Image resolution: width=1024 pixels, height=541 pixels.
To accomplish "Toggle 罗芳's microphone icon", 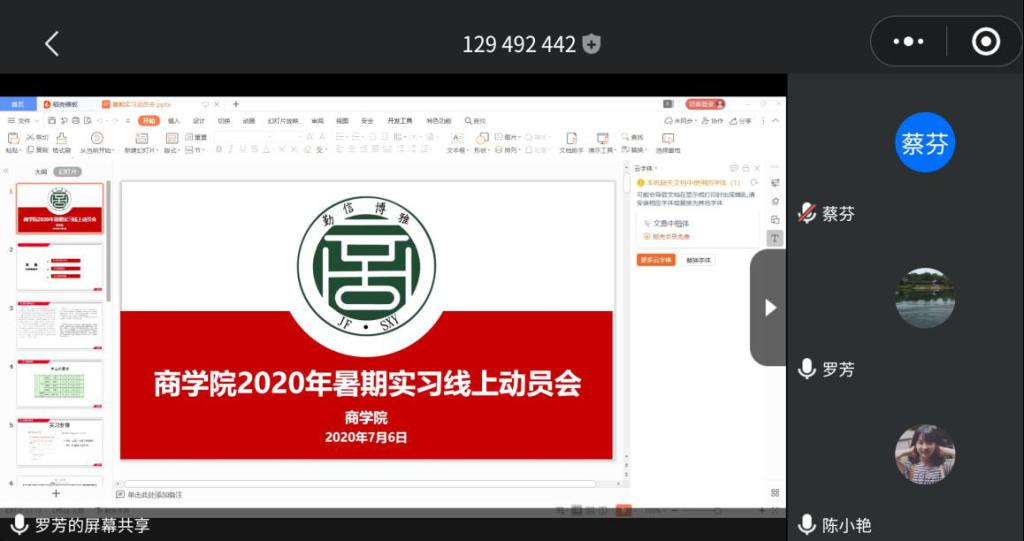I will (807, 369).
